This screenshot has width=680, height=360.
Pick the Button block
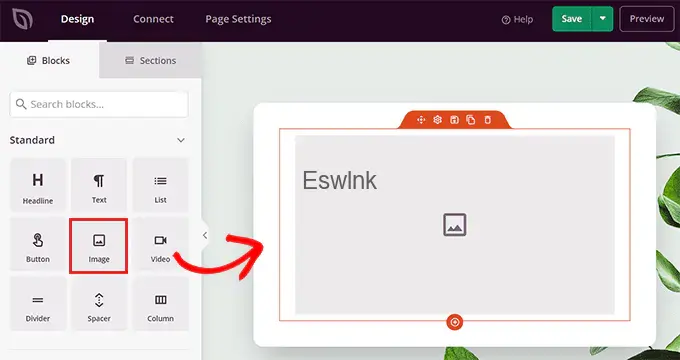pos(38,245)
